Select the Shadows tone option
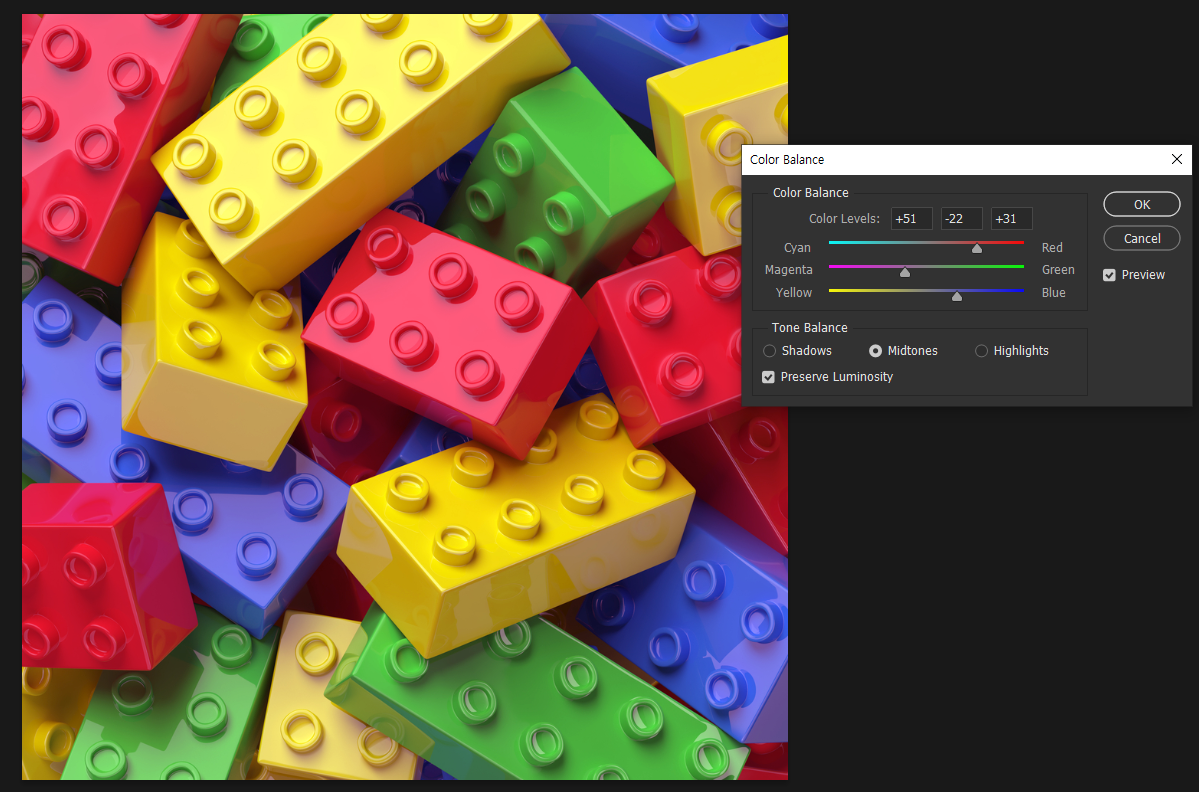Screen dimensions: 1199x792 click(x=769, y=351)
